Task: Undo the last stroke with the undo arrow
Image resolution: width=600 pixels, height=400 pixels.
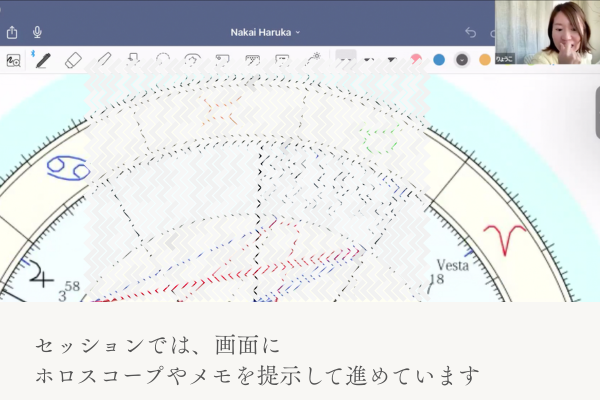Action: tap(470, 33)
